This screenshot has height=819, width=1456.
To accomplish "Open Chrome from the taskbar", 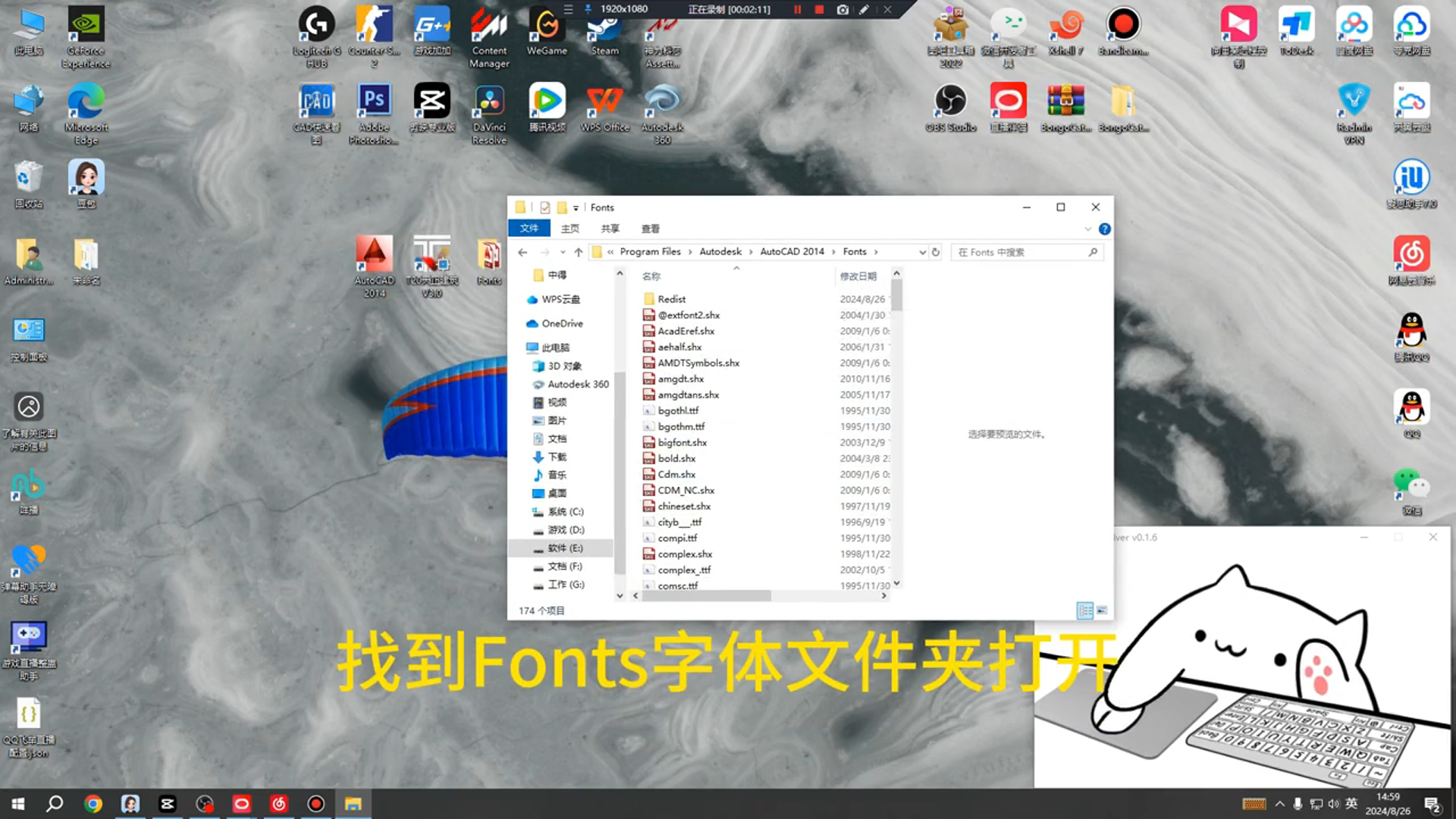I will click(93, 804).
